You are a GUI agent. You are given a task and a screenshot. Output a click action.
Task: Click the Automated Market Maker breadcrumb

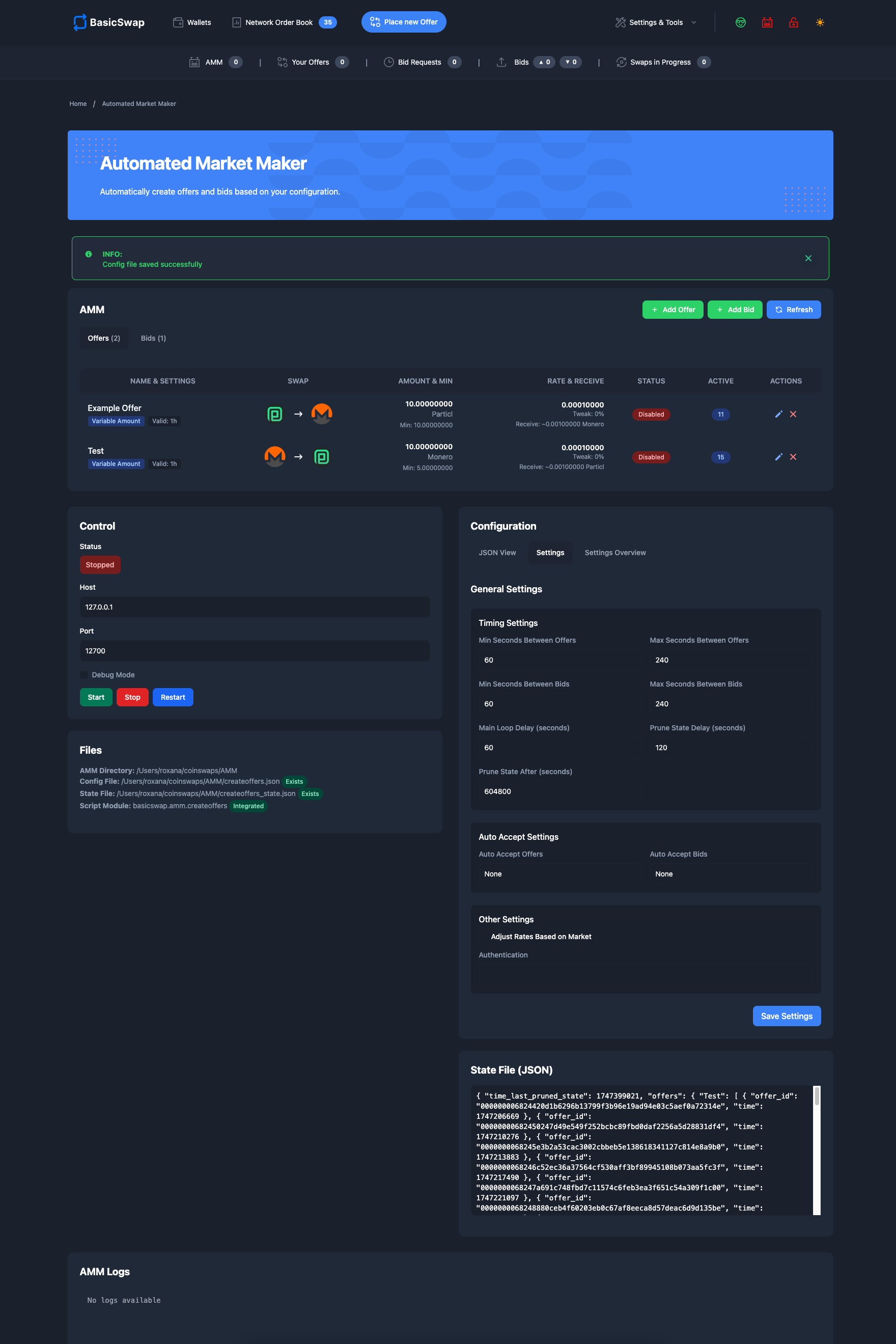point(139,104)
